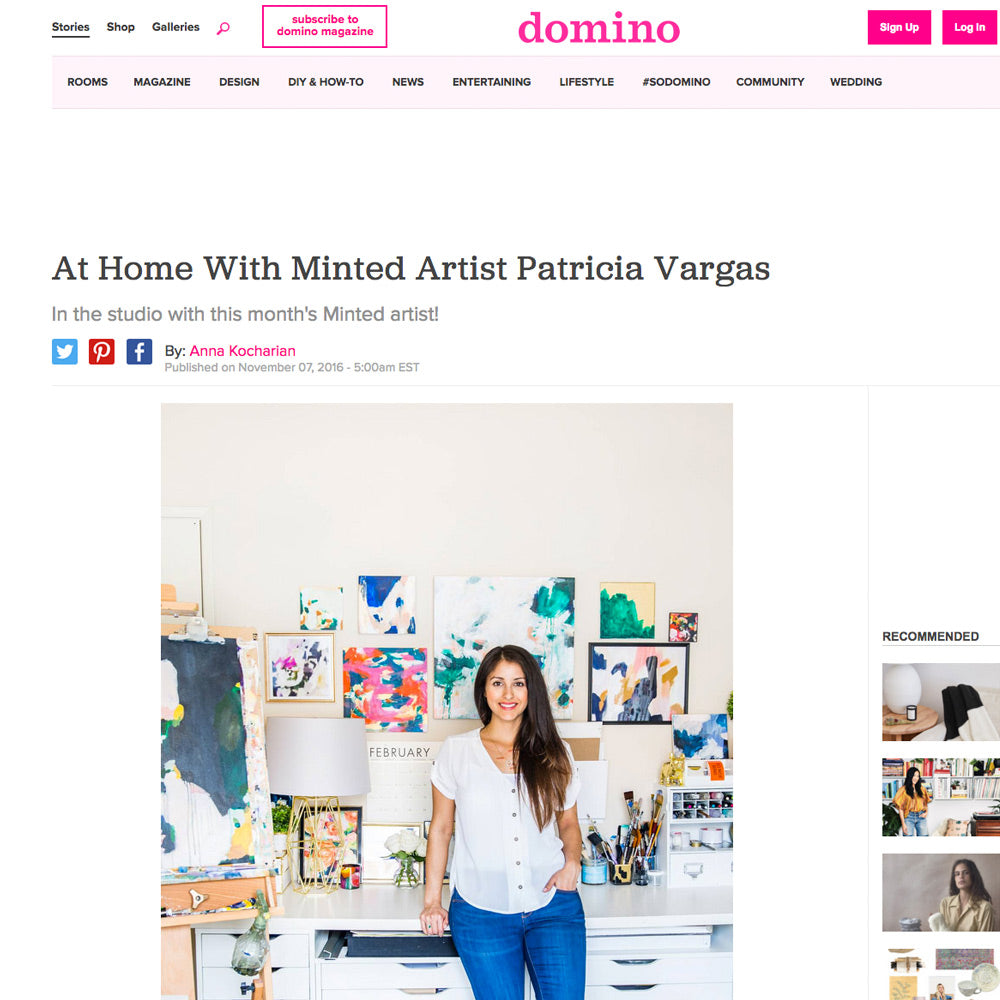This screenshot has height=1000, width=1000.
Task: Open recommended thumbnail with bookshelf woman
Action: [x=941, y=797]
